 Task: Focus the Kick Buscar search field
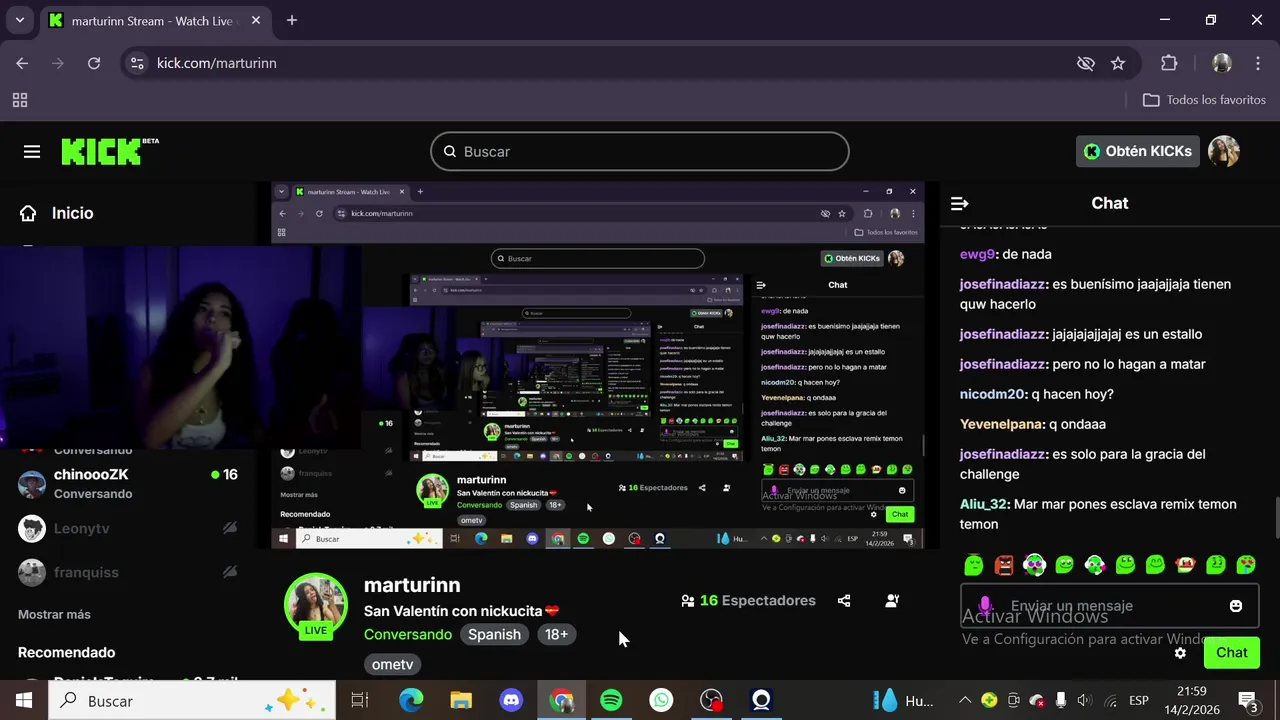pos(640,152)
